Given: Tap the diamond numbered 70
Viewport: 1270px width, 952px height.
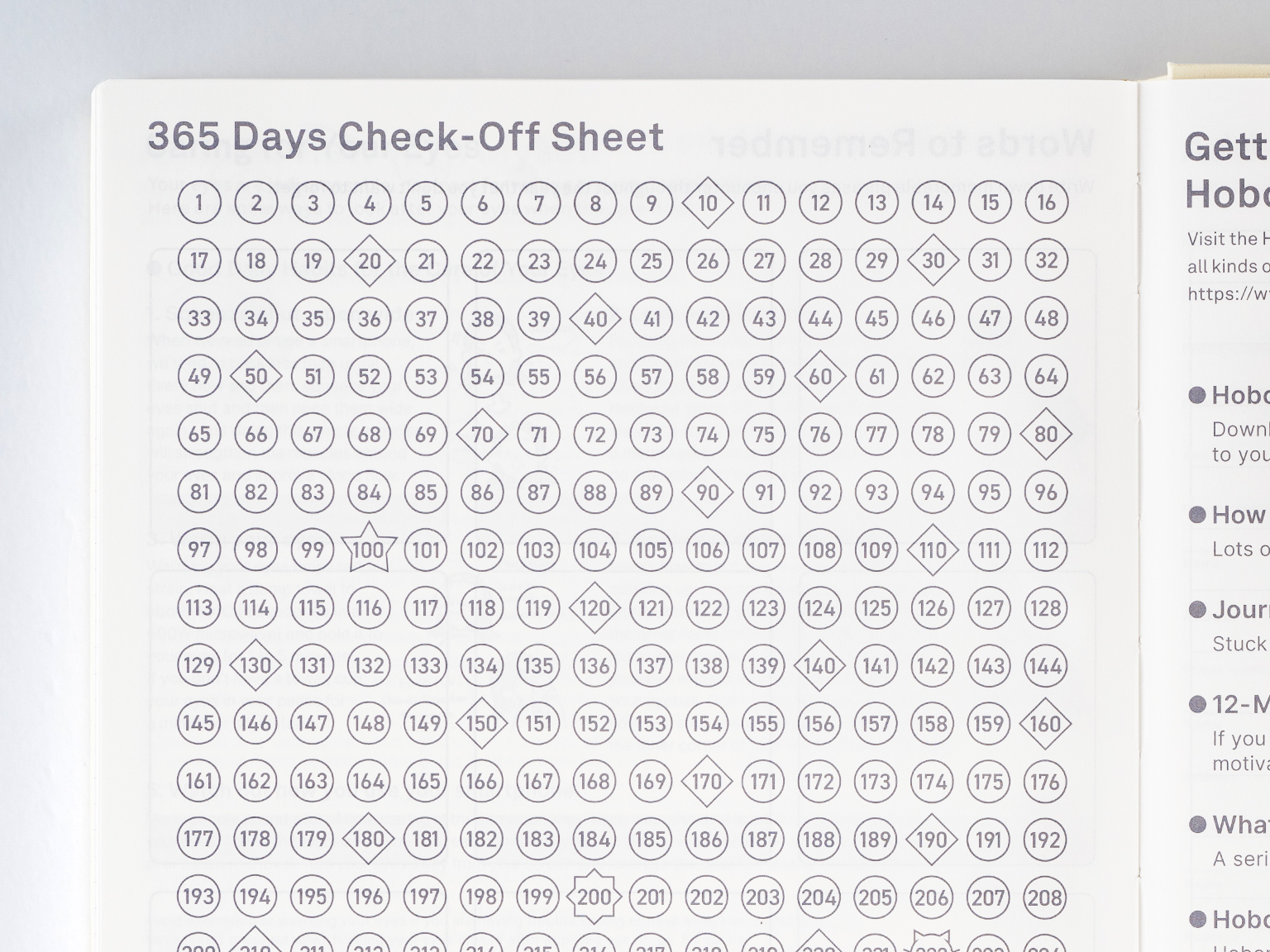Looking at the screenshot, I should [482, 434].
